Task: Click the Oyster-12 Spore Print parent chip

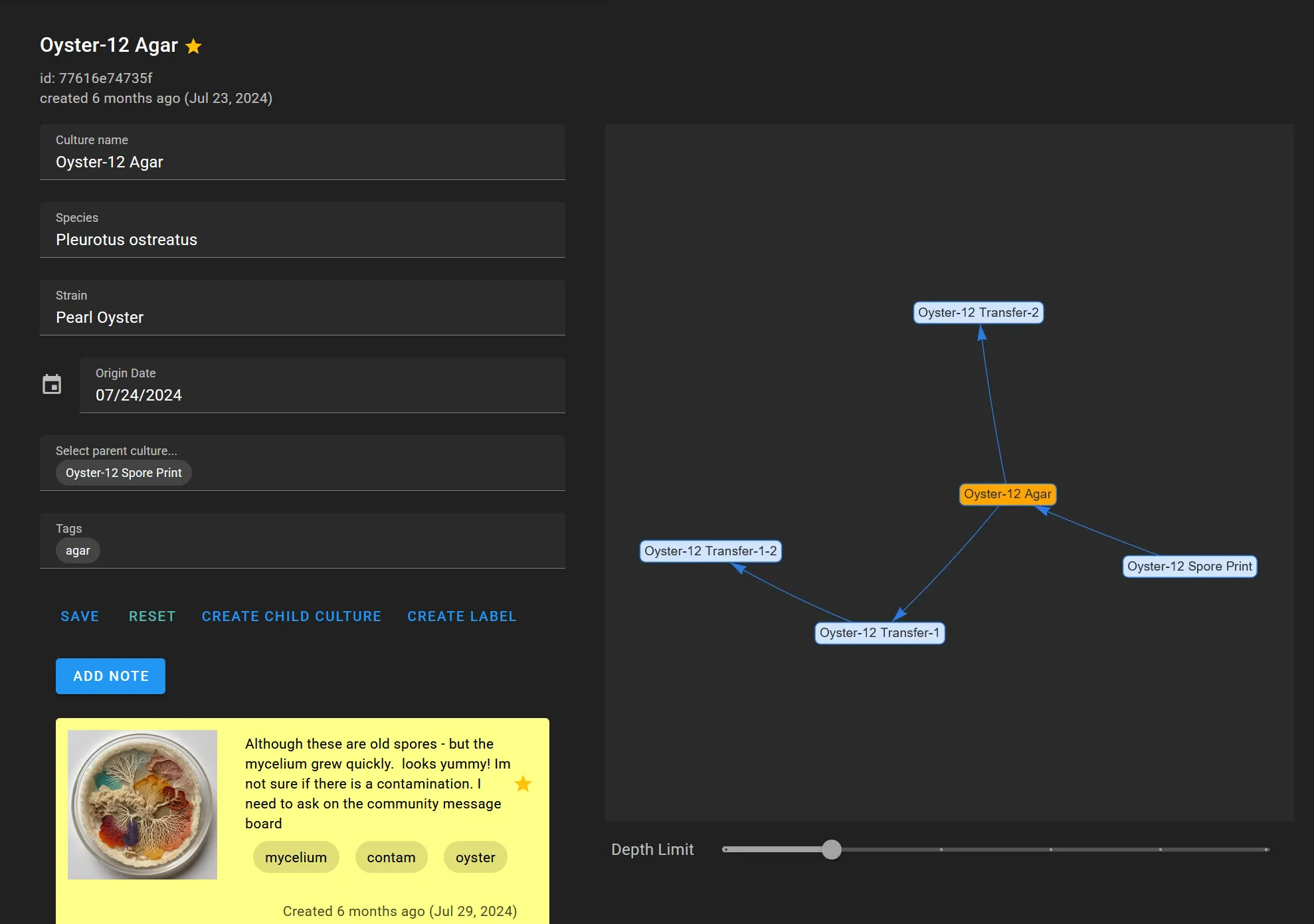Action: click(124, 473)
